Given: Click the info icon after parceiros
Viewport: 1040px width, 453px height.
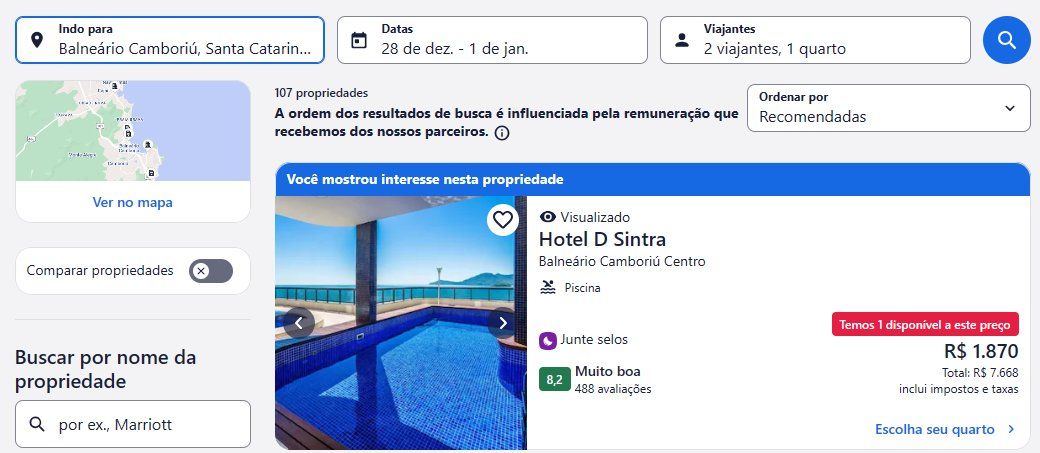Looking at the screenshot, I should coord(502,133).
